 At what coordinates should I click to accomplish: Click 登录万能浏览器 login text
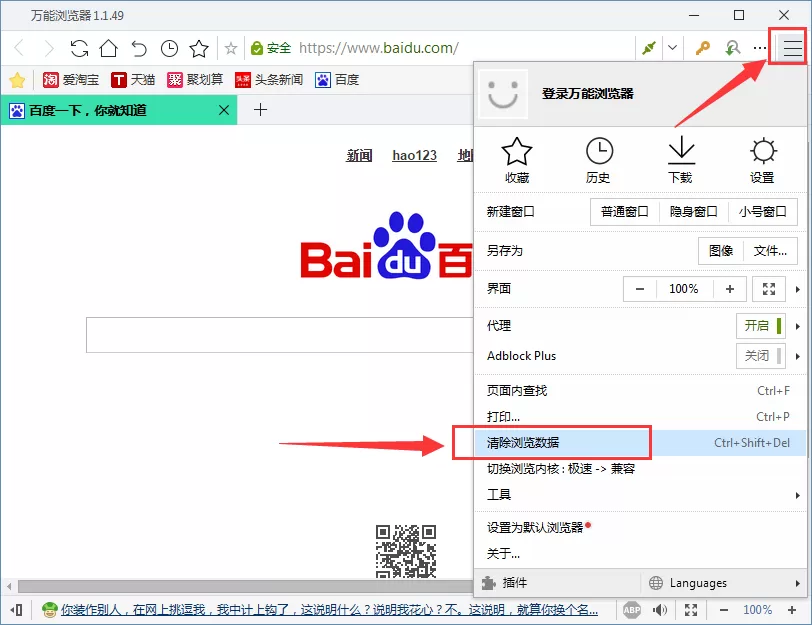click(588, 94)
